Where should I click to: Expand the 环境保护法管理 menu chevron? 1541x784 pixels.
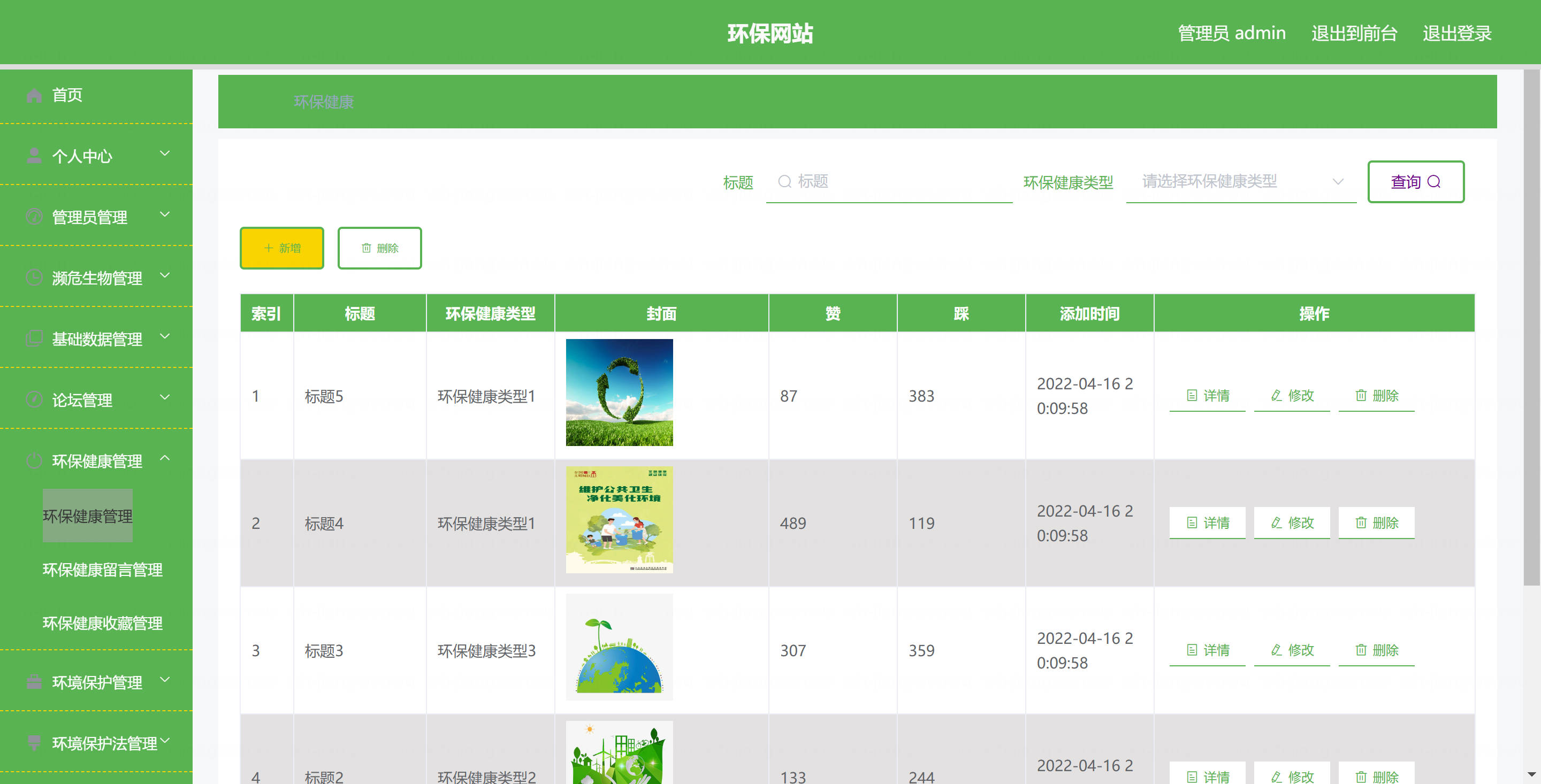164,740
